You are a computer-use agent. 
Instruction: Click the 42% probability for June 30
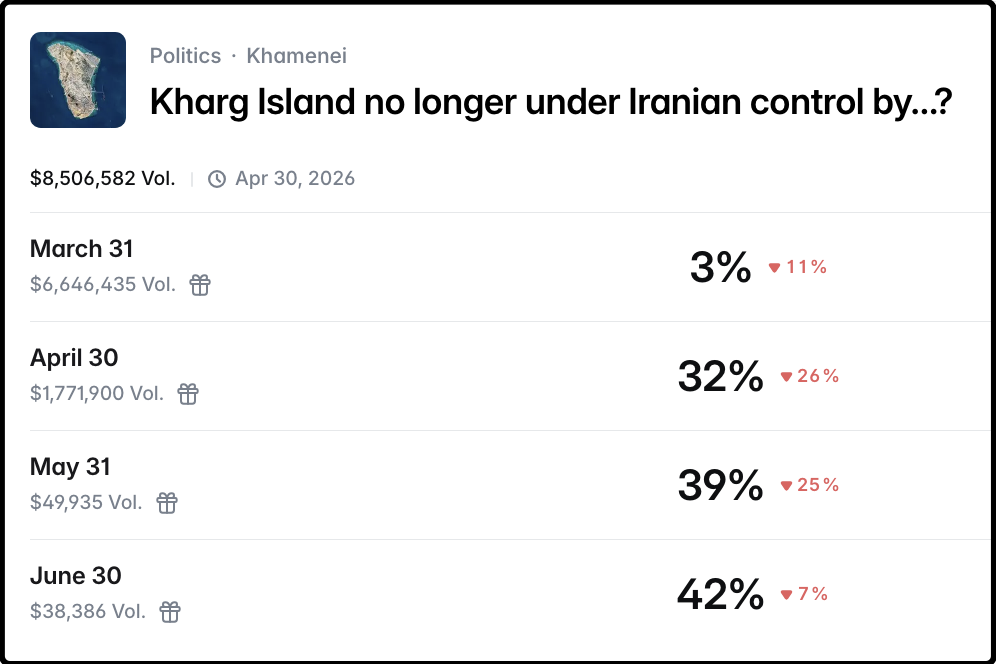720,594
